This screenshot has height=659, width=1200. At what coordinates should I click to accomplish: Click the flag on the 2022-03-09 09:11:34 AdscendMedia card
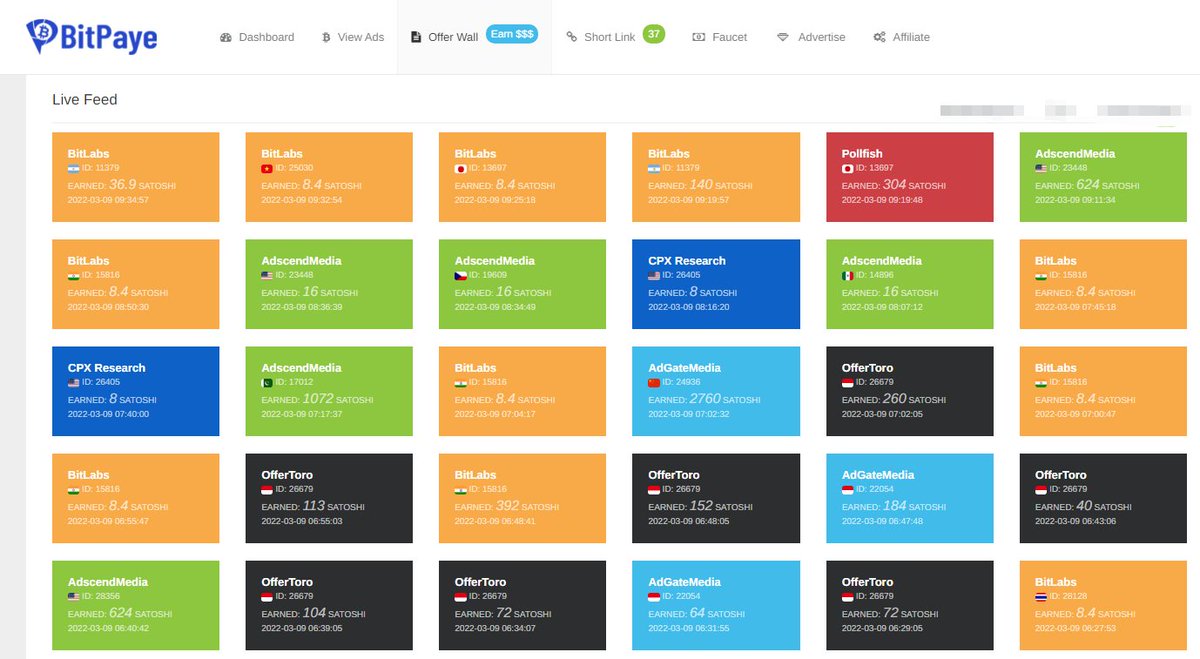[x=1041, y=168]
